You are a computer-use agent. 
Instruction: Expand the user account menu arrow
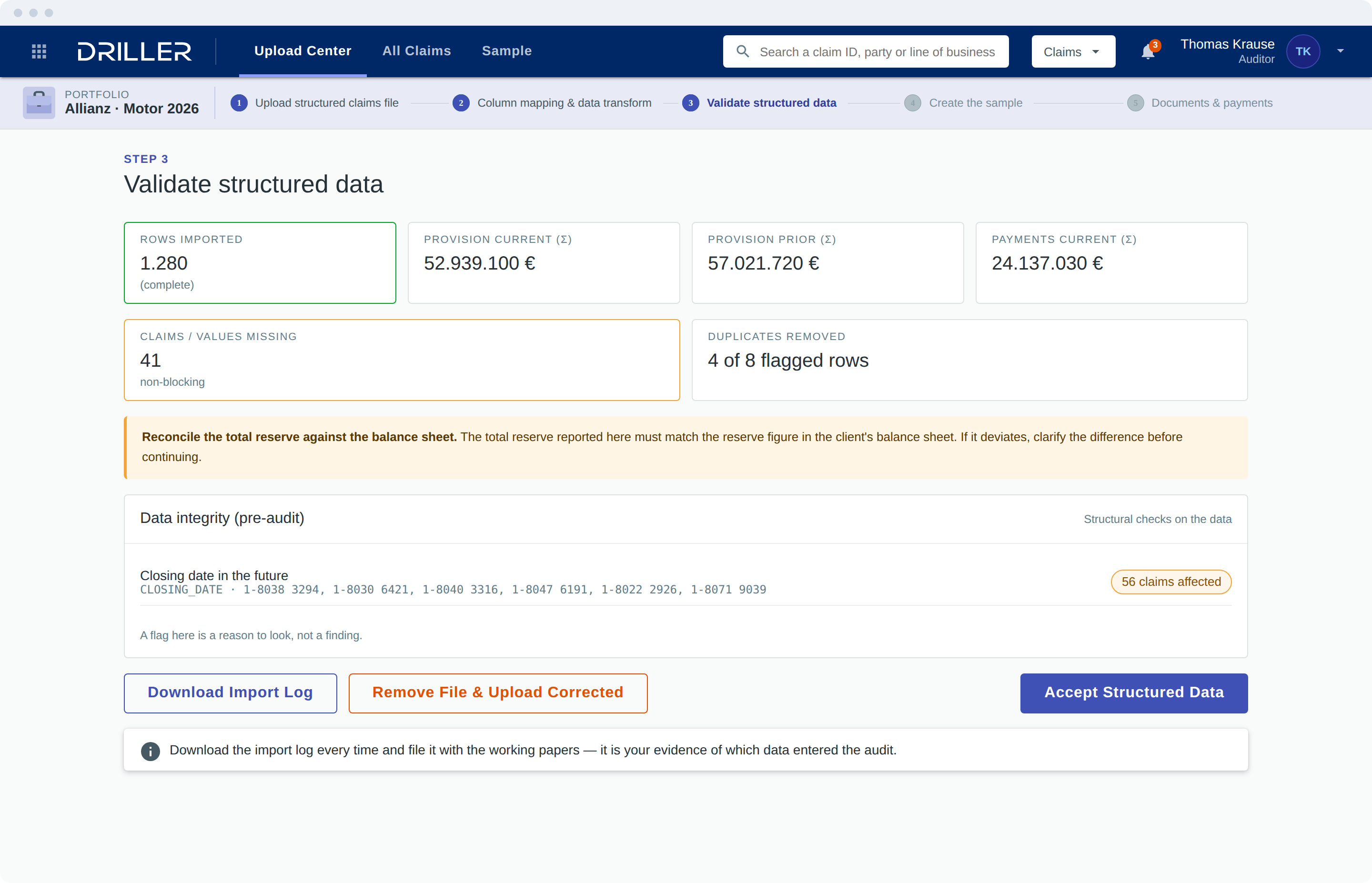[x=1341, y=51]
